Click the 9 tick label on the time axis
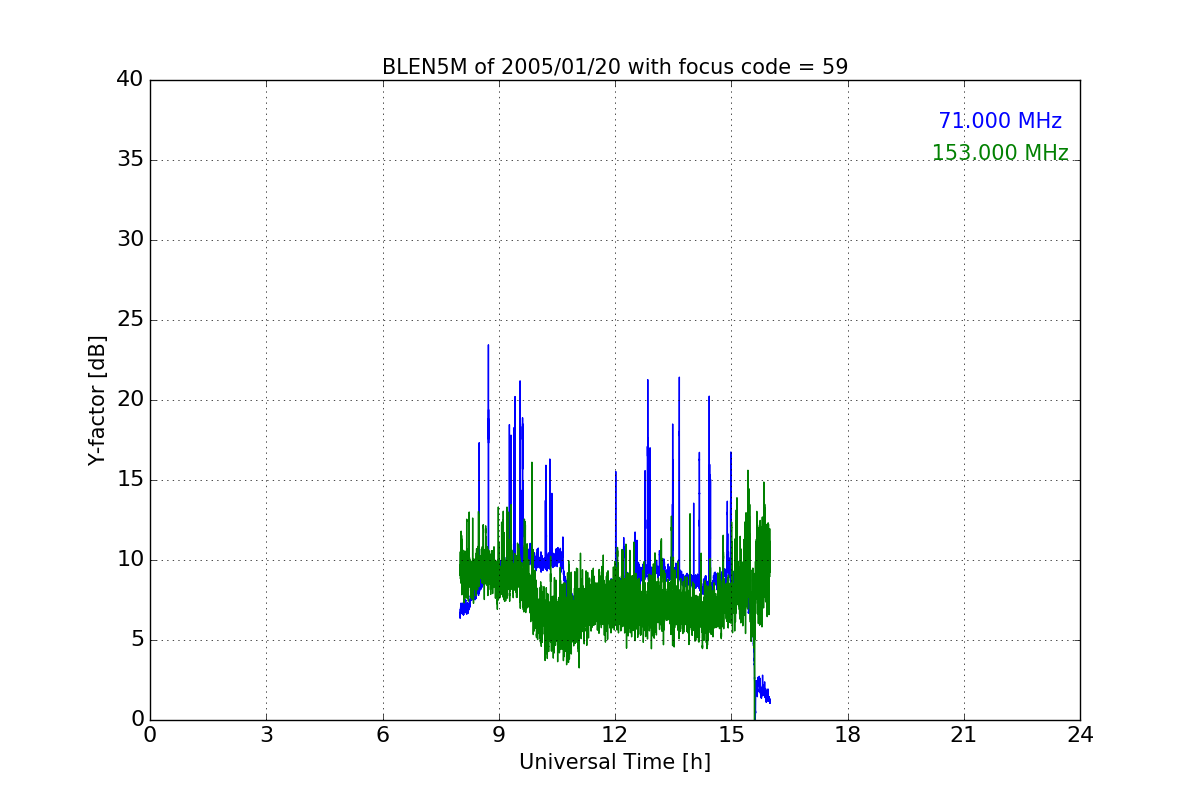Image resolution: width=1200 pixels, height=800 pixels. pos(499,735)
